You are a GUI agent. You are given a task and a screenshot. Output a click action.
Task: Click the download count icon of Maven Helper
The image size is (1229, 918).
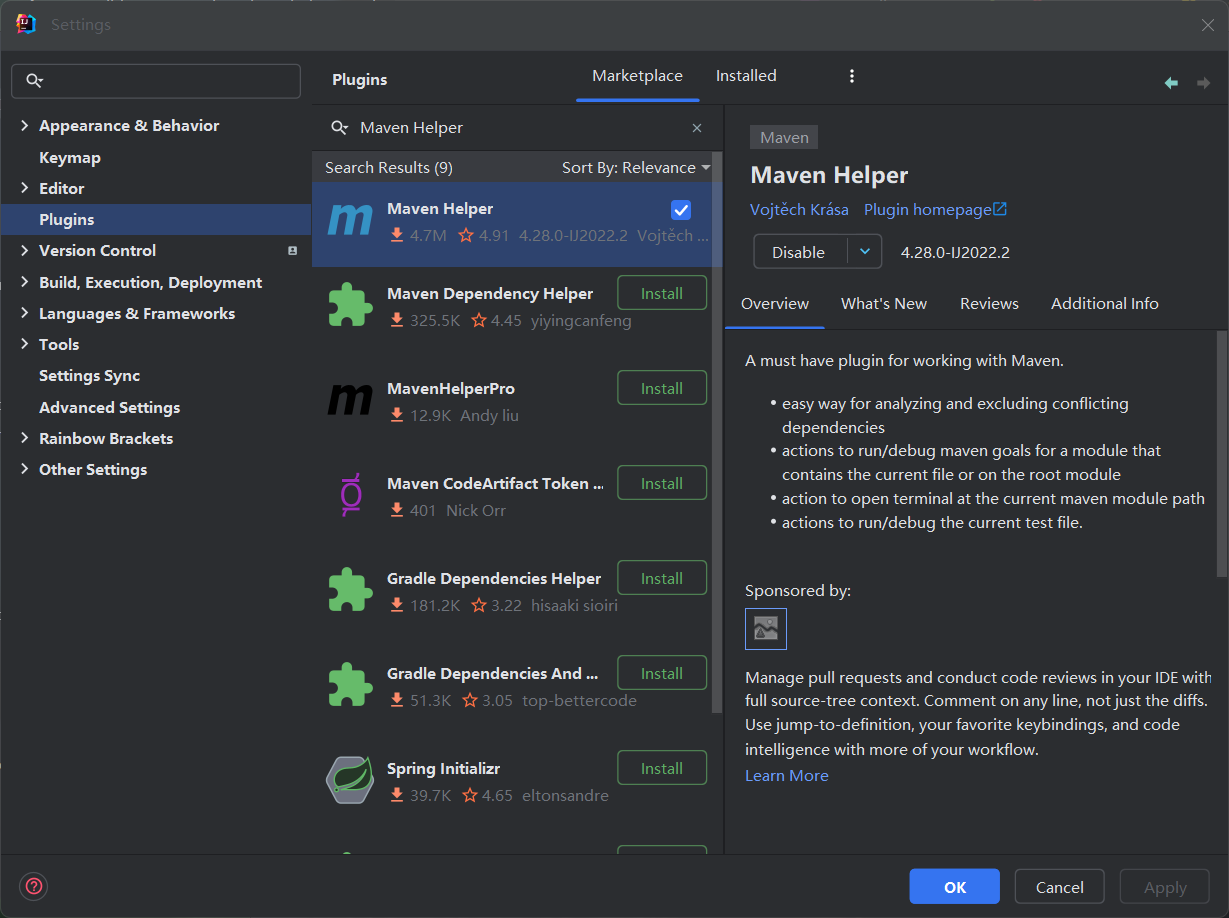[x=397, y=235]
